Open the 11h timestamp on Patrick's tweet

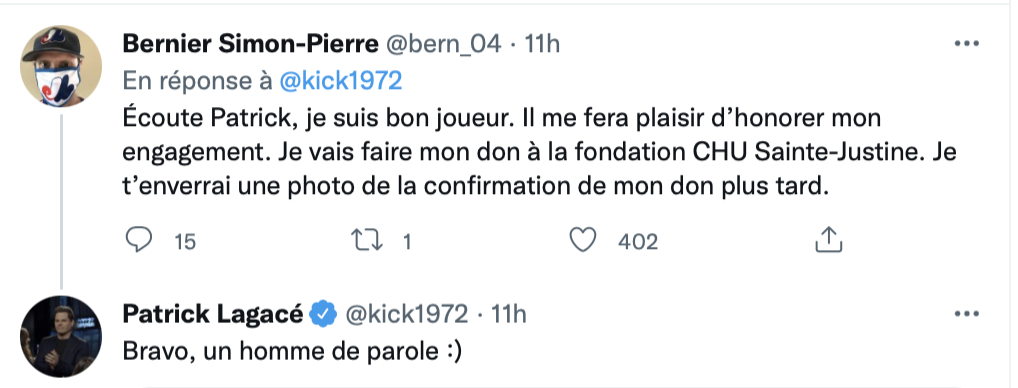508,314
